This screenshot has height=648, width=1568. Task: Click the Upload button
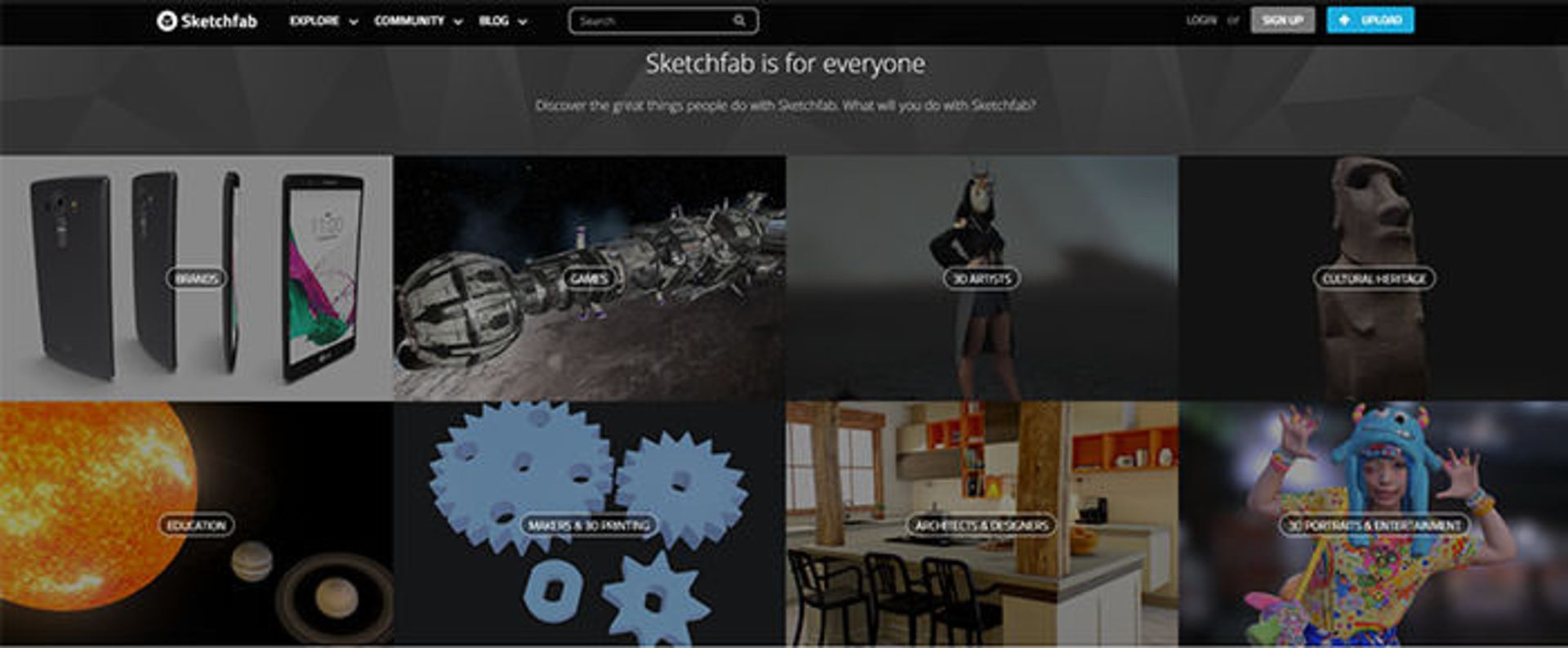[x=1370, y=20]
